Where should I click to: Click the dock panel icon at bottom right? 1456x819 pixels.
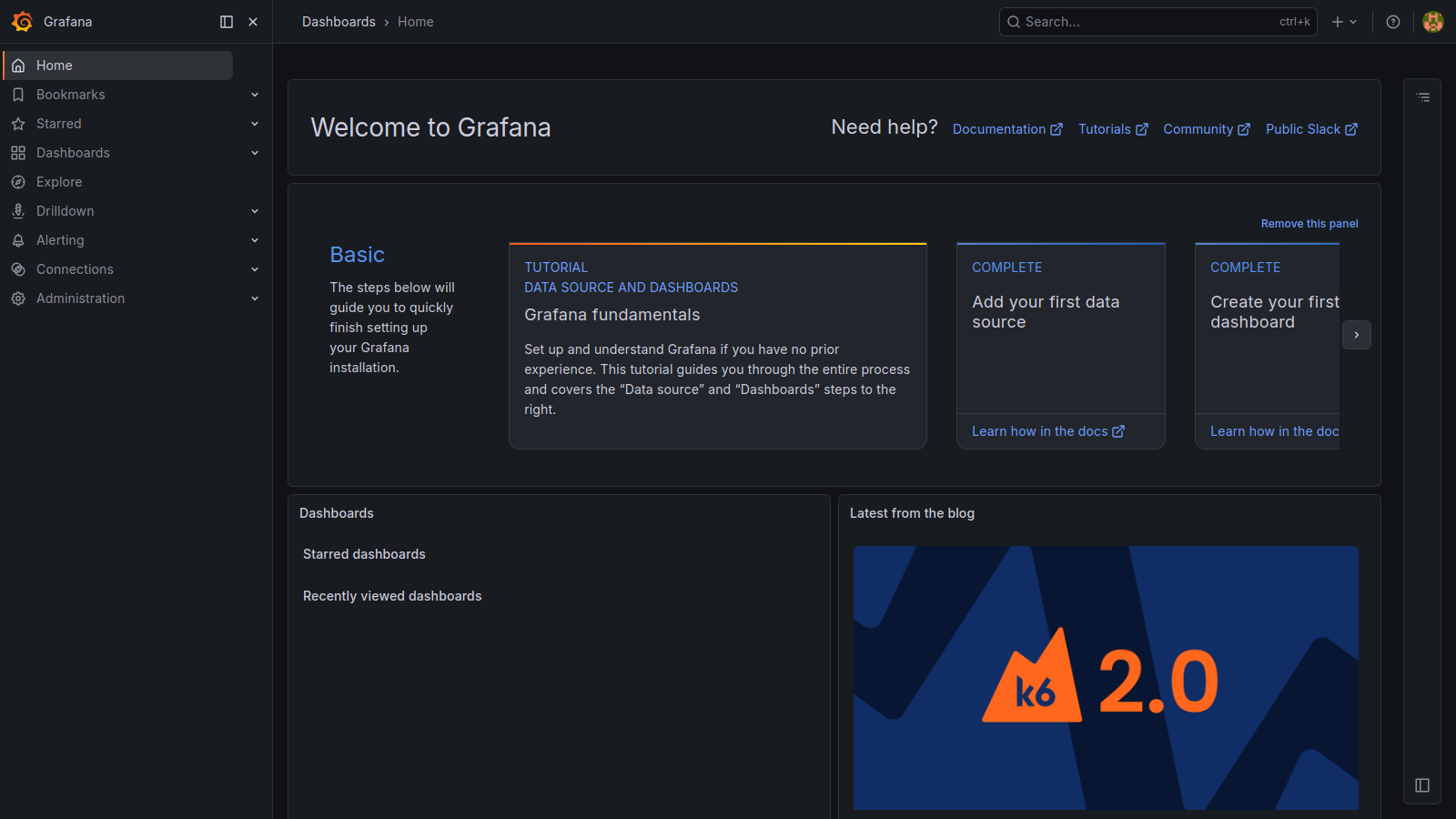pyautogui.click(x=1422, y=785)
